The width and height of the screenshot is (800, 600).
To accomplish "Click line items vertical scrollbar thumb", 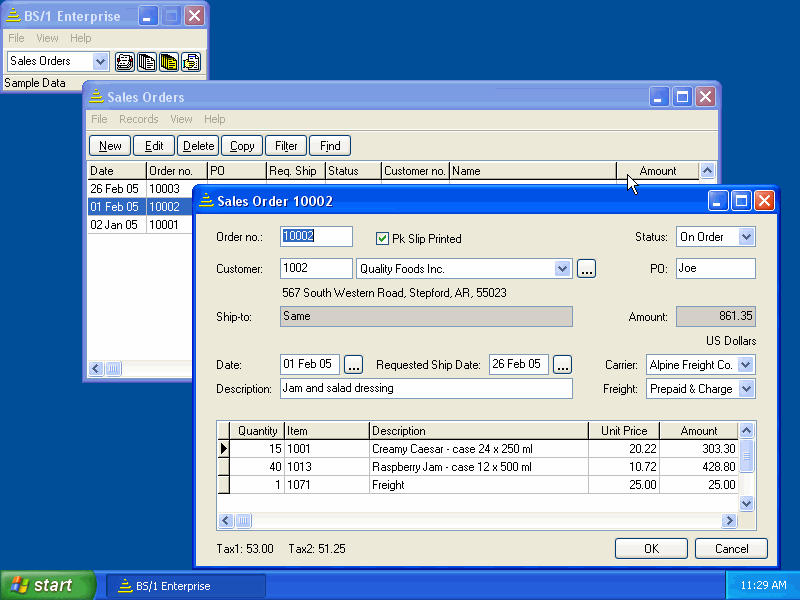I will tap(746, 456).
